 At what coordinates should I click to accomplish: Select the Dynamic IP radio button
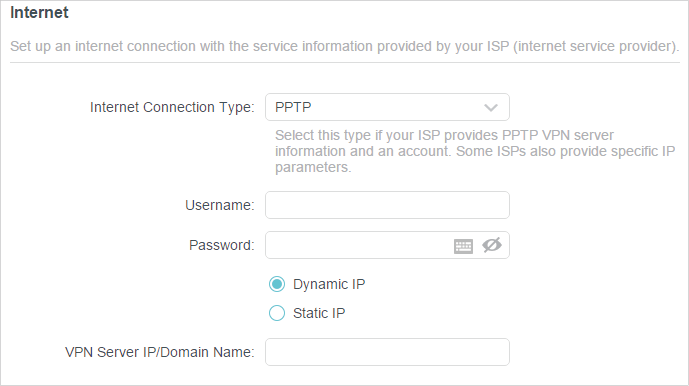click(x=277, y=284)
